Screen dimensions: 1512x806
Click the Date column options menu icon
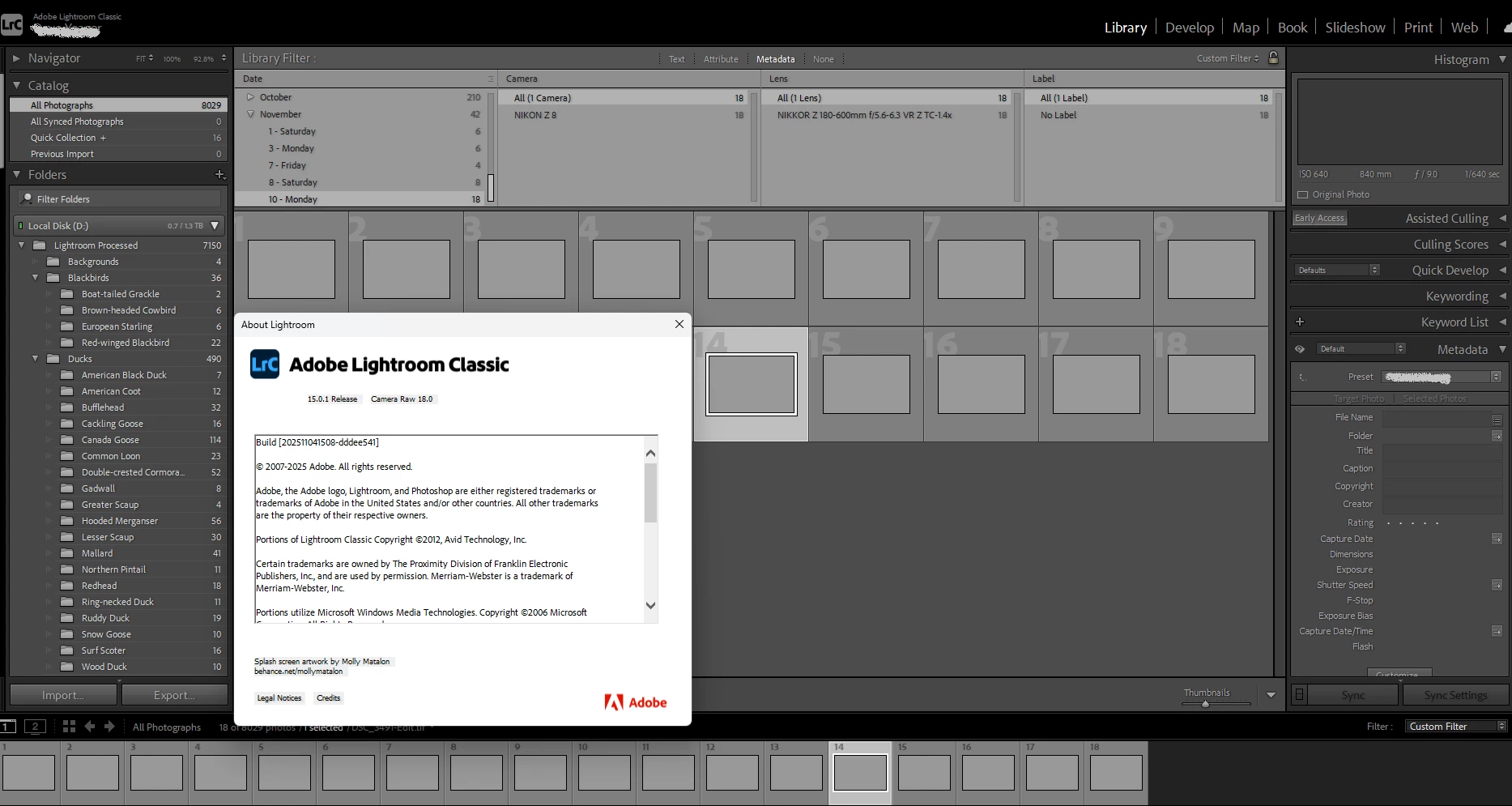pyautogui.click(x=491, y=79)
